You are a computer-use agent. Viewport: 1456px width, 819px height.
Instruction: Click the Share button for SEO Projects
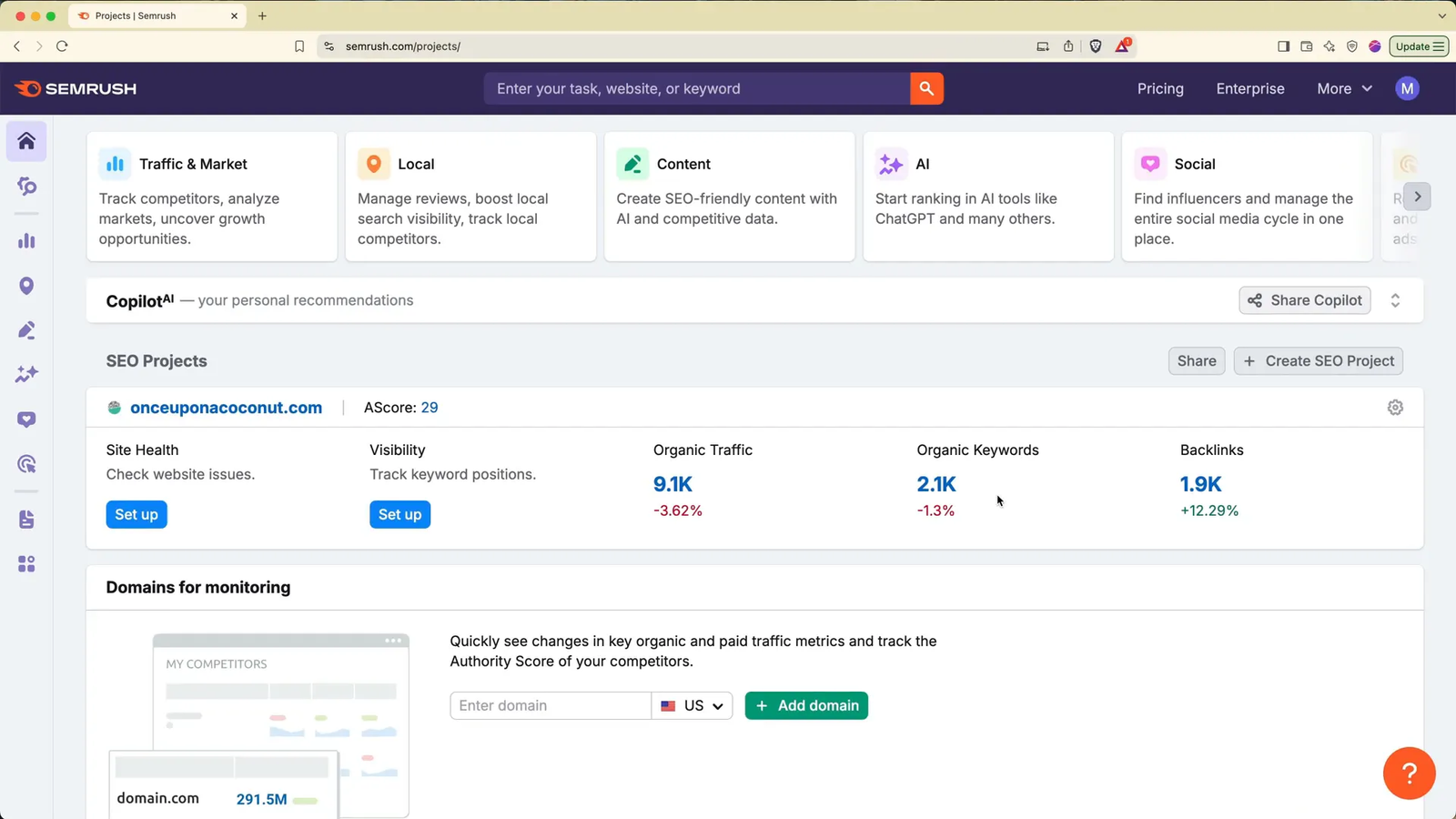pyautogui.click(x=1197, y=361)
